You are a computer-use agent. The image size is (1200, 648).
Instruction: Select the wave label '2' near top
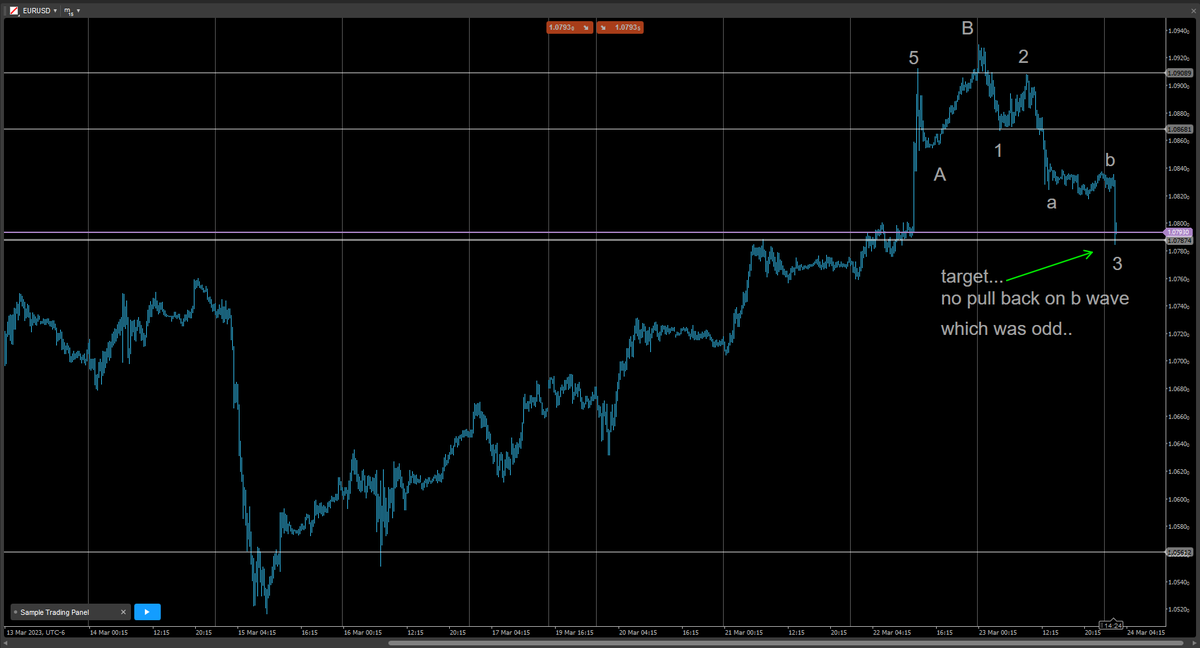(x=1023, y=57)
